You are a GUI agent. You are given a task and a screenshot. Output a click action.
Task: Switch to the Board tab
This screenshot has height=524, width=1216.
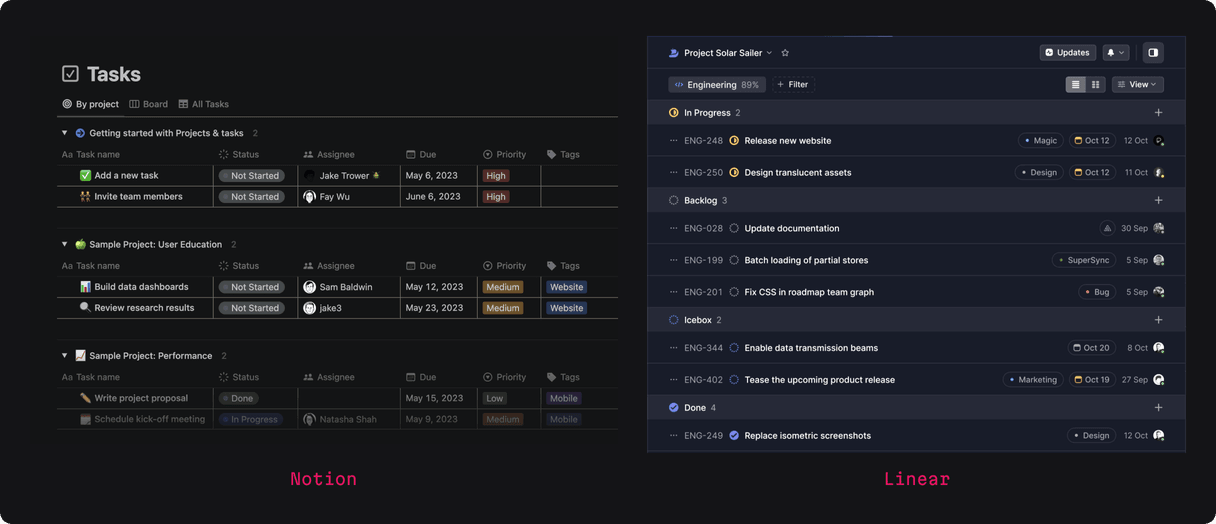pyautogui.click(x=149, y=104)
